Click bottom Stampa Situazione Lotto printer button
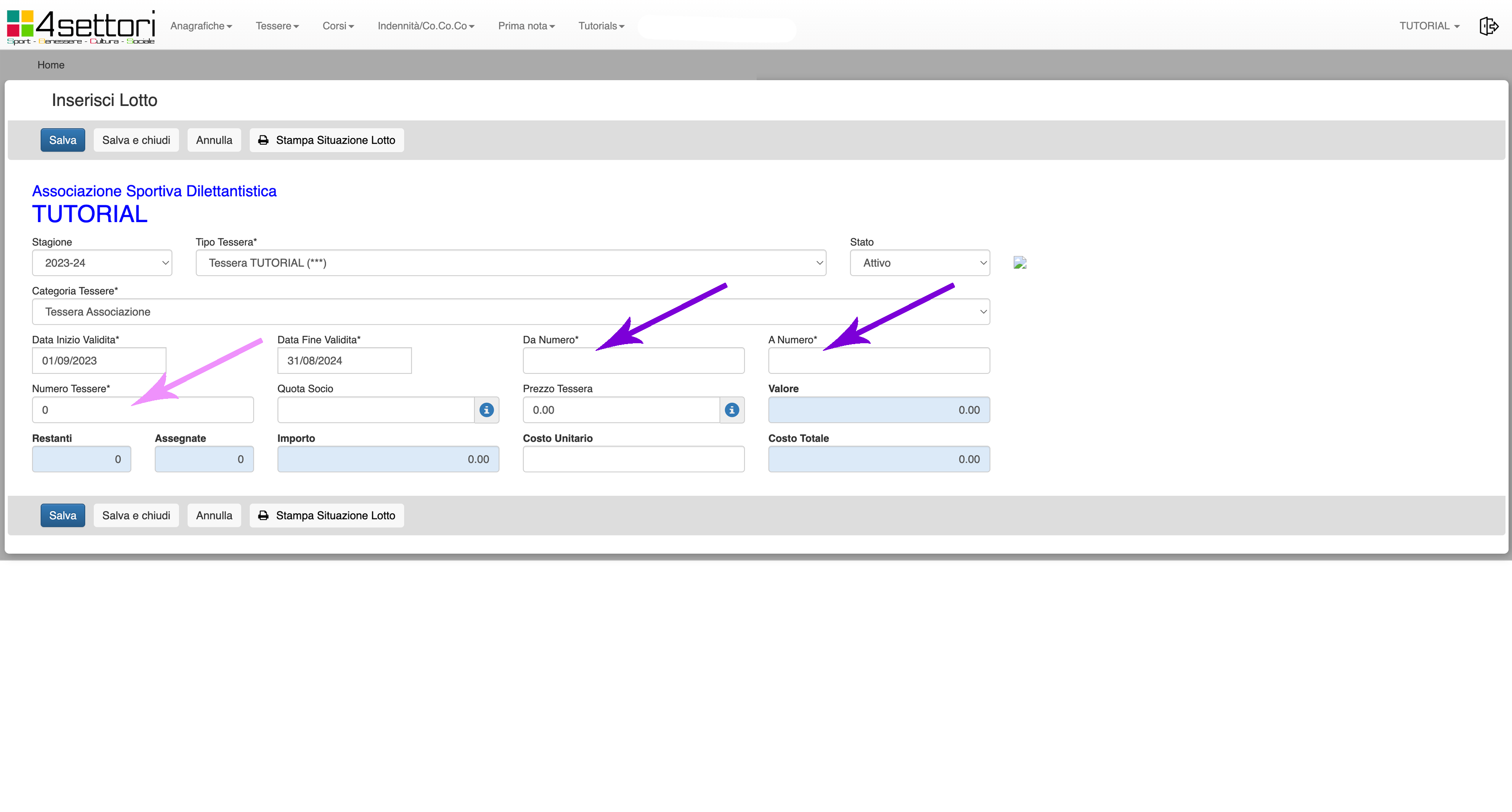The height and width of the screenshot is (812, 1512). [x=326, y=516]
